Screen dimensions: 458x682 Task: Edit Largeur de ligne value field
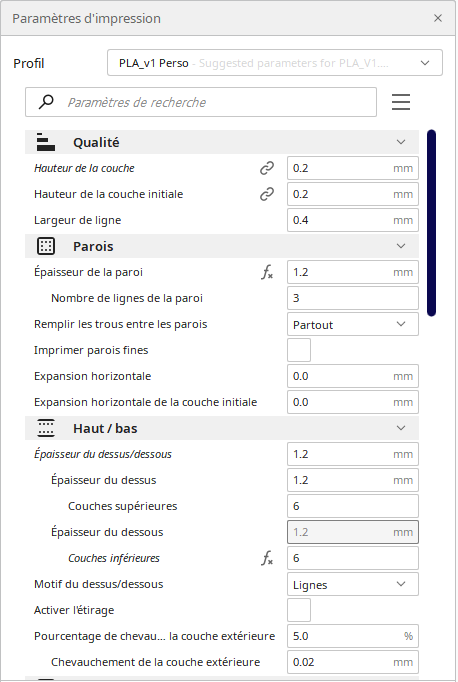(353, 220)
